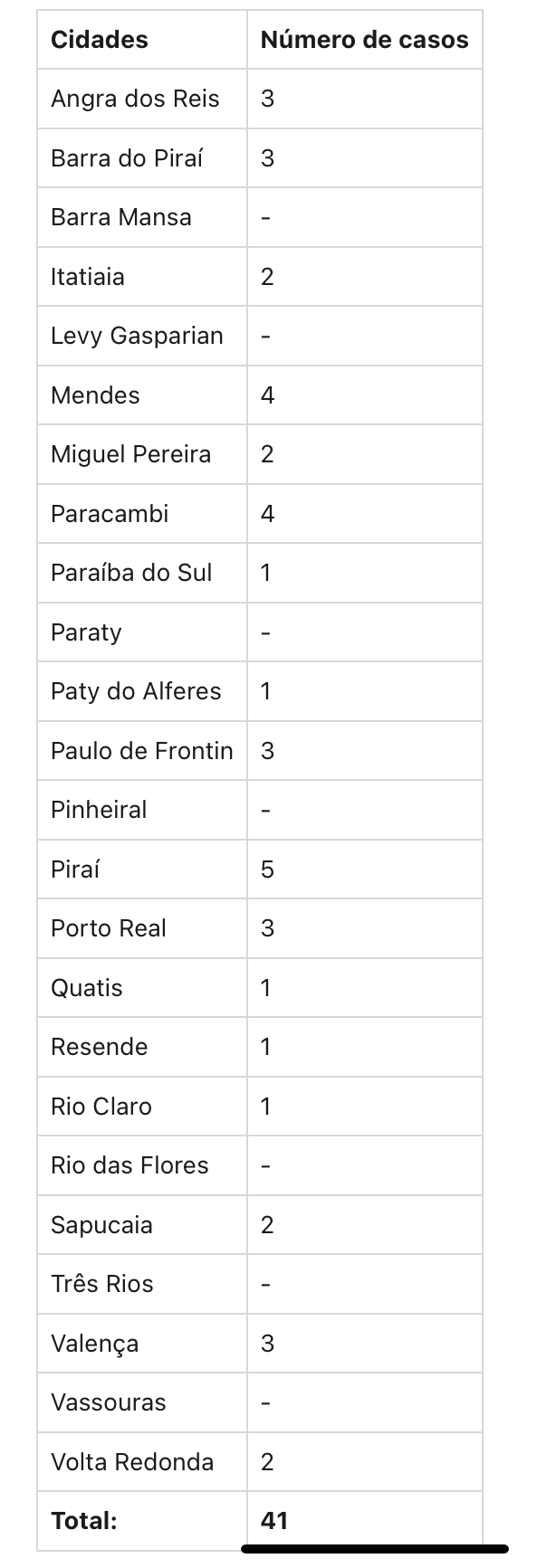Click the Três Rios cell
The width and height of the screenshot is (537, 1568).
coord(142,1284)
